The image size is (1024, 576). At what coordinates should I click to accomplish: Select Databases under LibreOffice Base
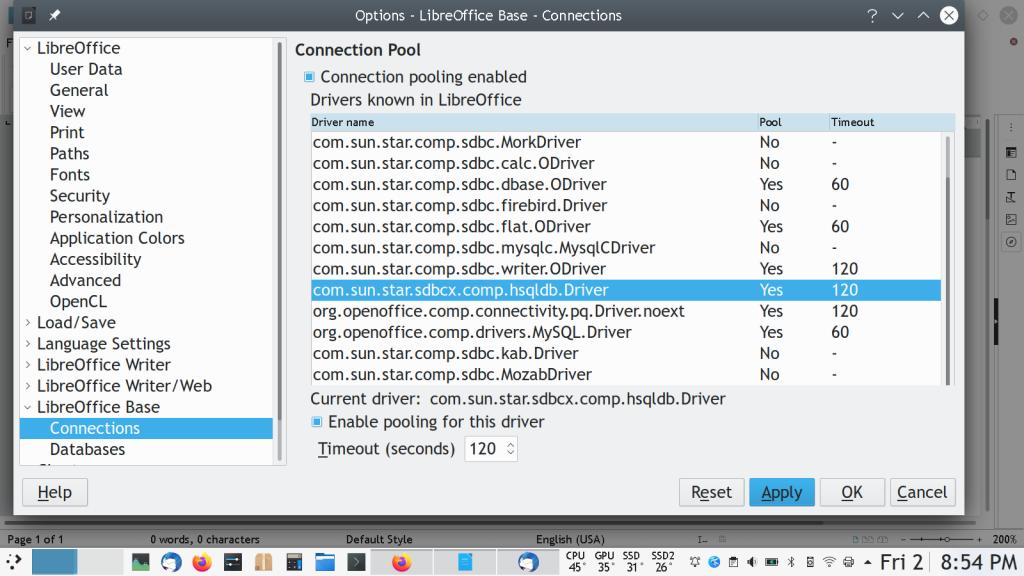(x=87, y=449)
